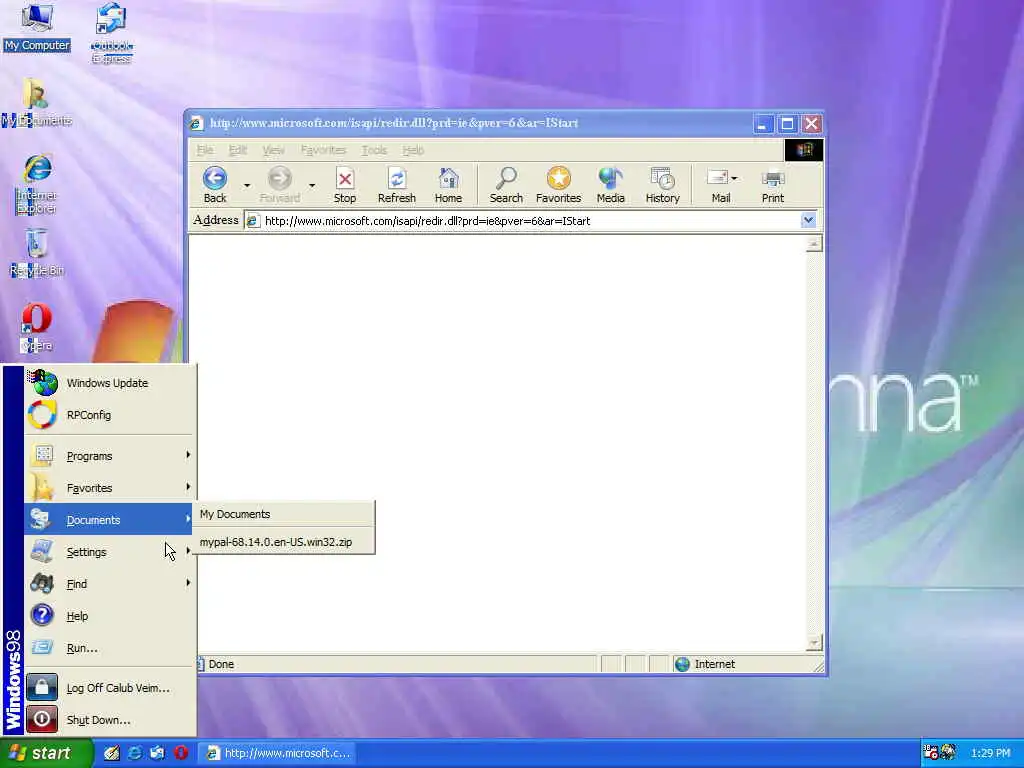Select Outlook Express desktop icon

tap(111, 33)
